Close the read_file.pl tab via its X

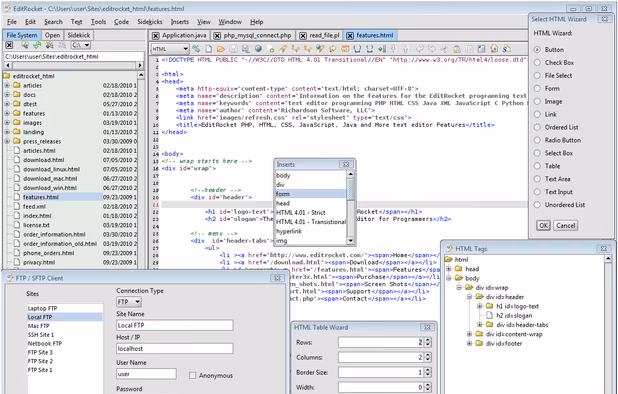pyautogui.click(x=303, y=36)
